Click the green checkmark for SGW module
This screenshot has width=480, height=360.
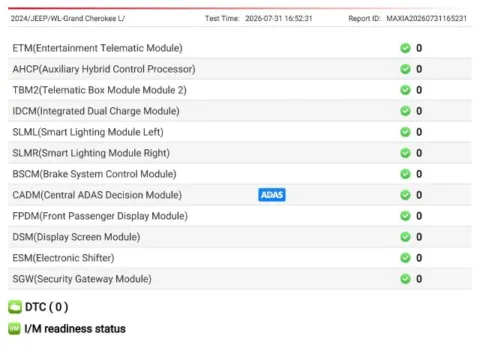coord(405,279)
